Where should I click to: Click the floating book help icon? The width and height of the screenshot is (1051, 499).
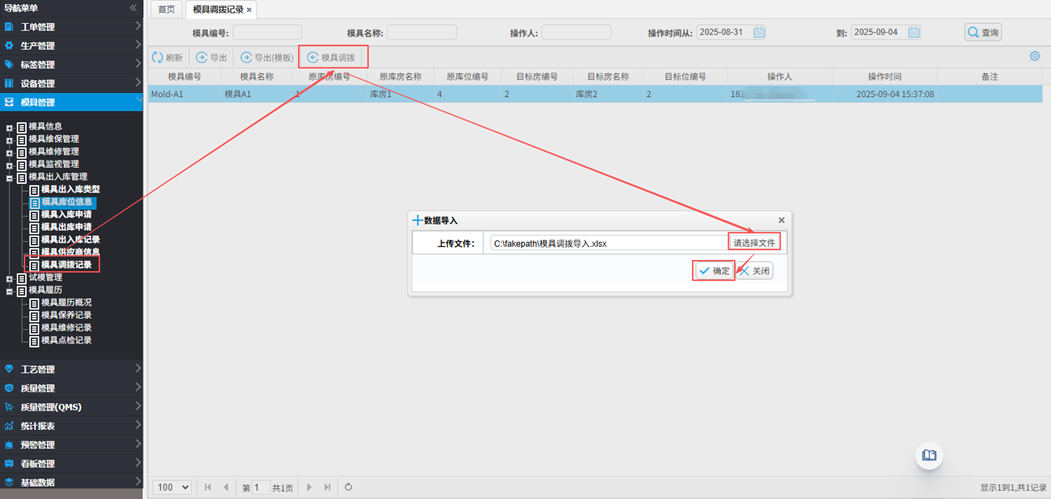(929, 456)
